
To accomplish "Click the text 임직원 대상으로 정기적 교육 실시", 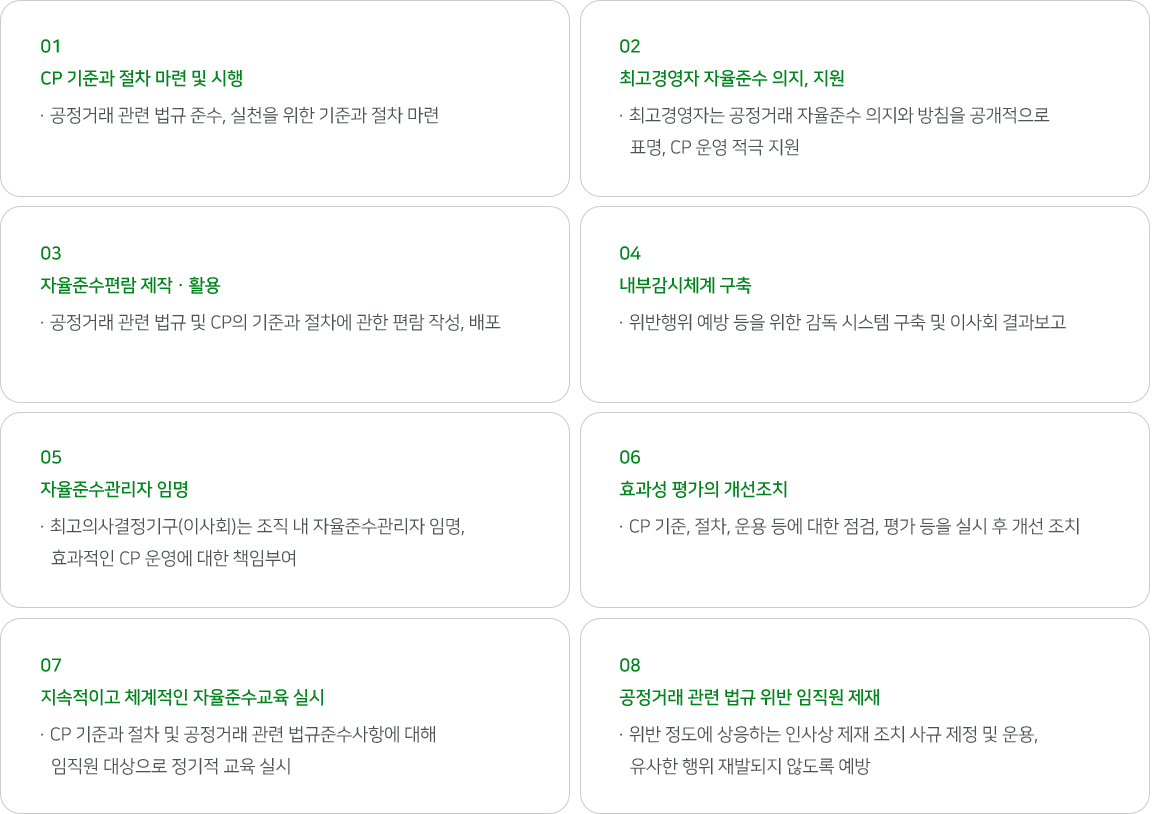I will click(x=171, y=766).
